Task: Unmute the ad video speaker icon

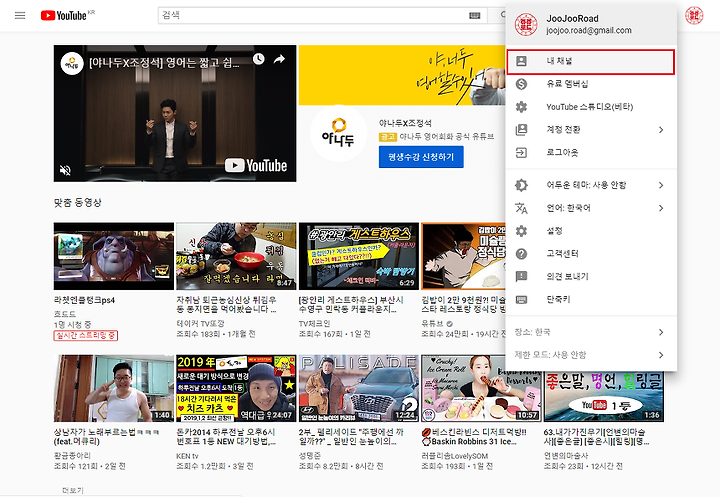Action: [65, 170]
